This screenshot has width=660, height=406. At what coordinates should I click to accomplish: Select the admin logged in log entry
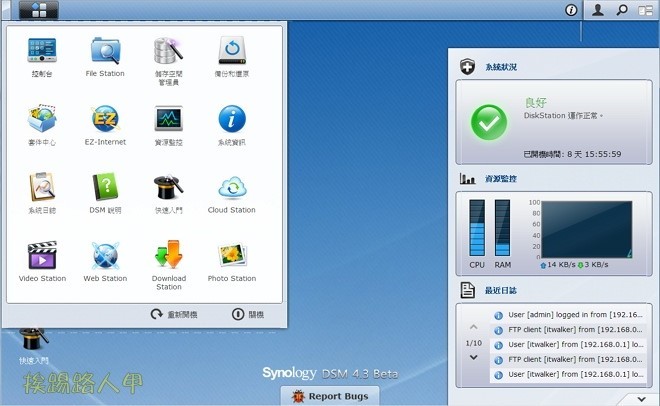point(569,316)
